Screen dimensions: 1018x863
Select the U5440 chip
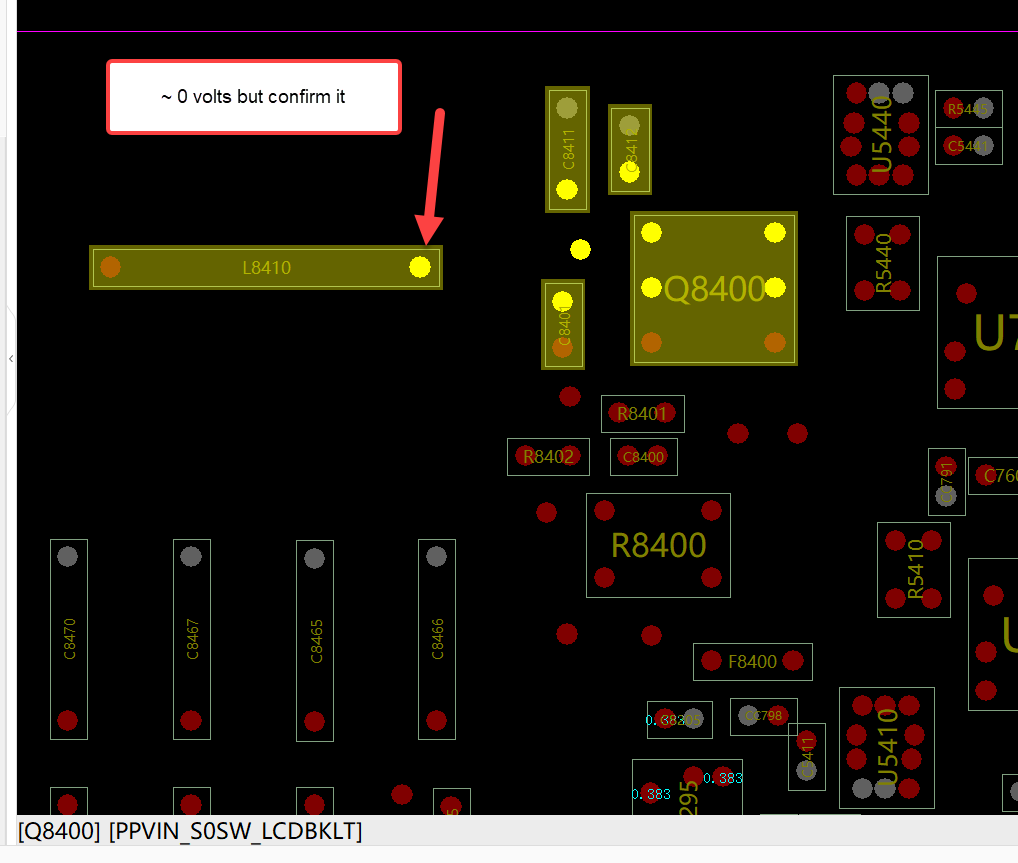(x=880, y=134)
